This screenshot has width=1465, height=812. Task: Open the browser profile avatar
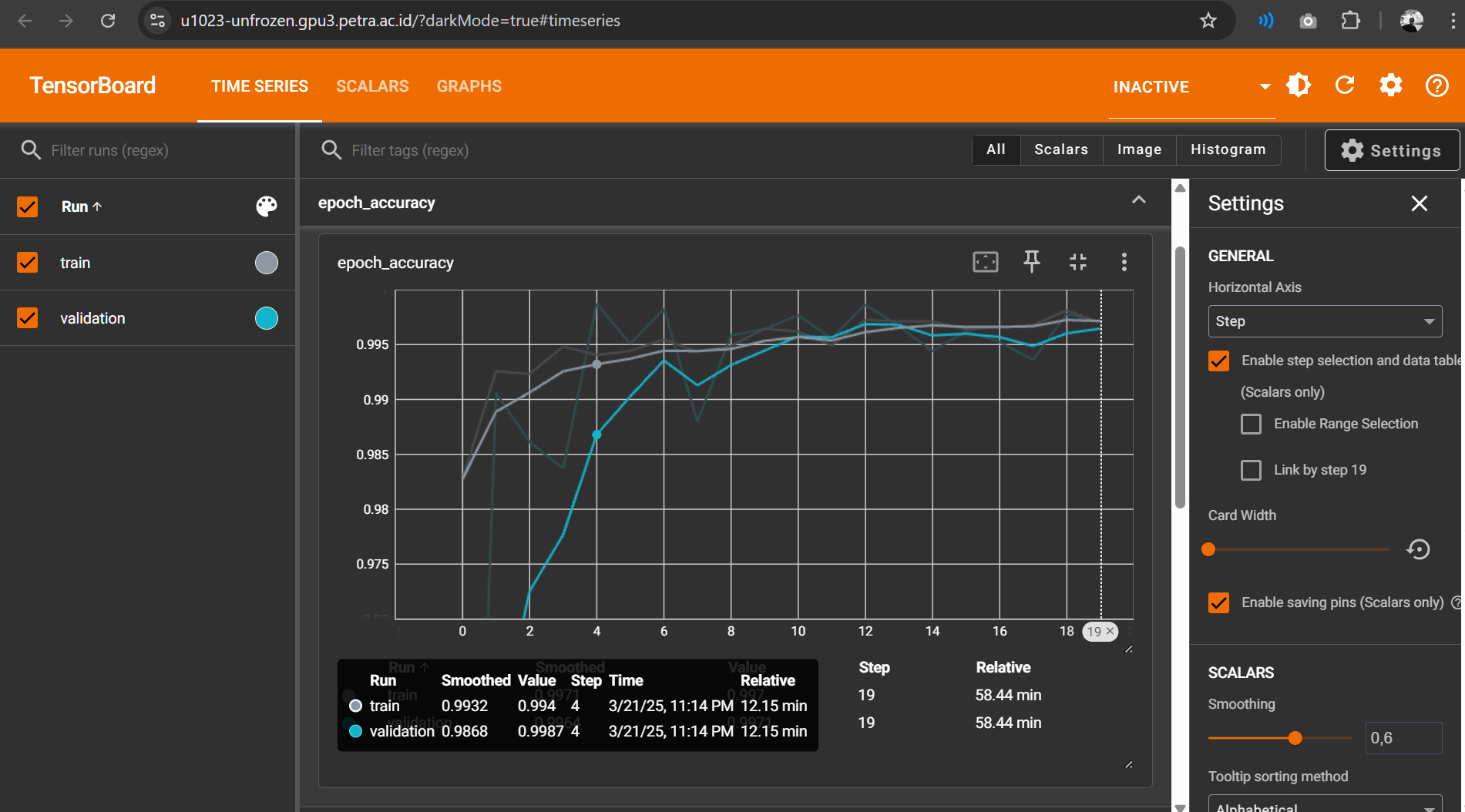(1411, 21)
